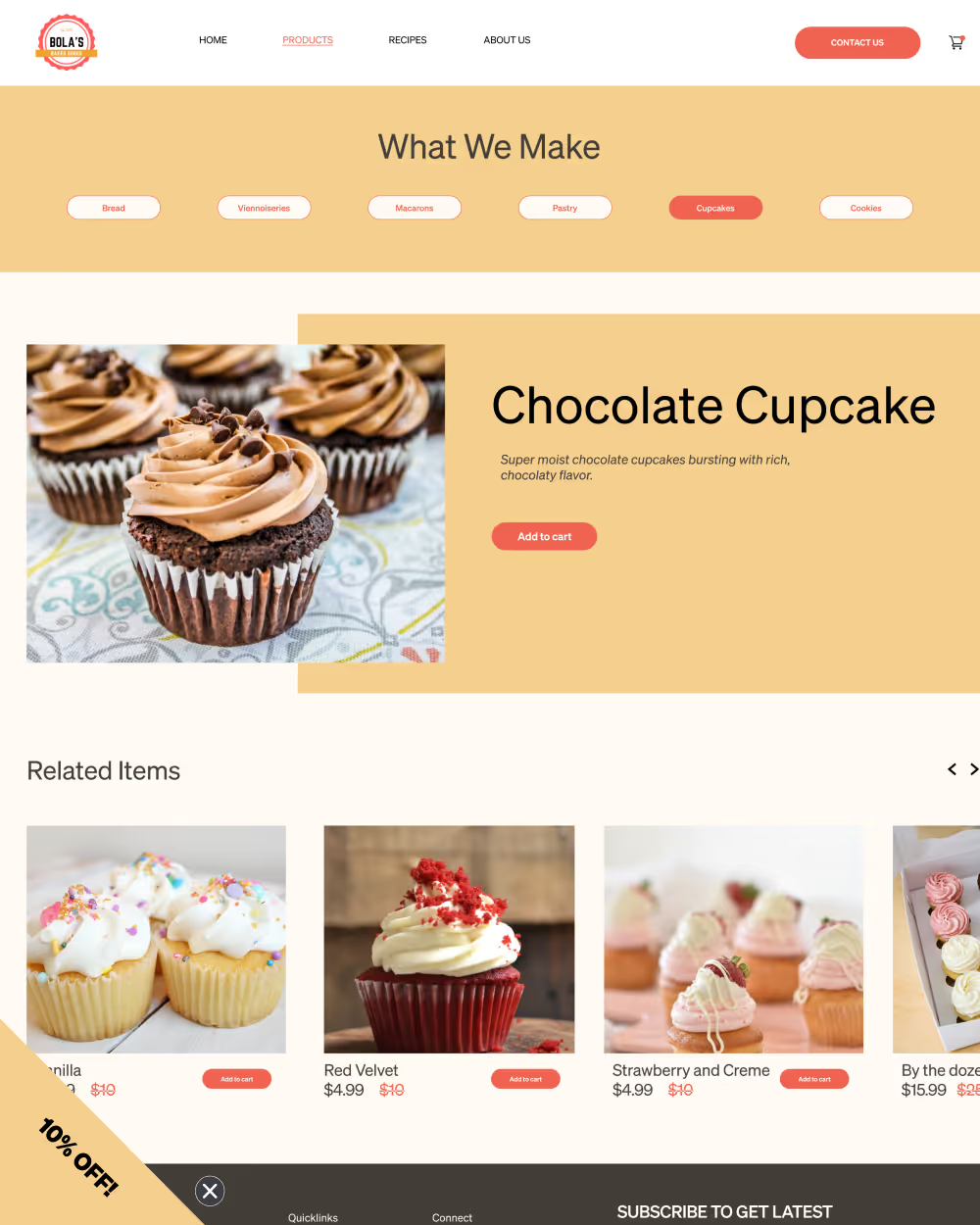Open the Red Velvet cupcake image
Image resolution: width=980 pixels, height=1225 pixels.
tap(449, 939)
